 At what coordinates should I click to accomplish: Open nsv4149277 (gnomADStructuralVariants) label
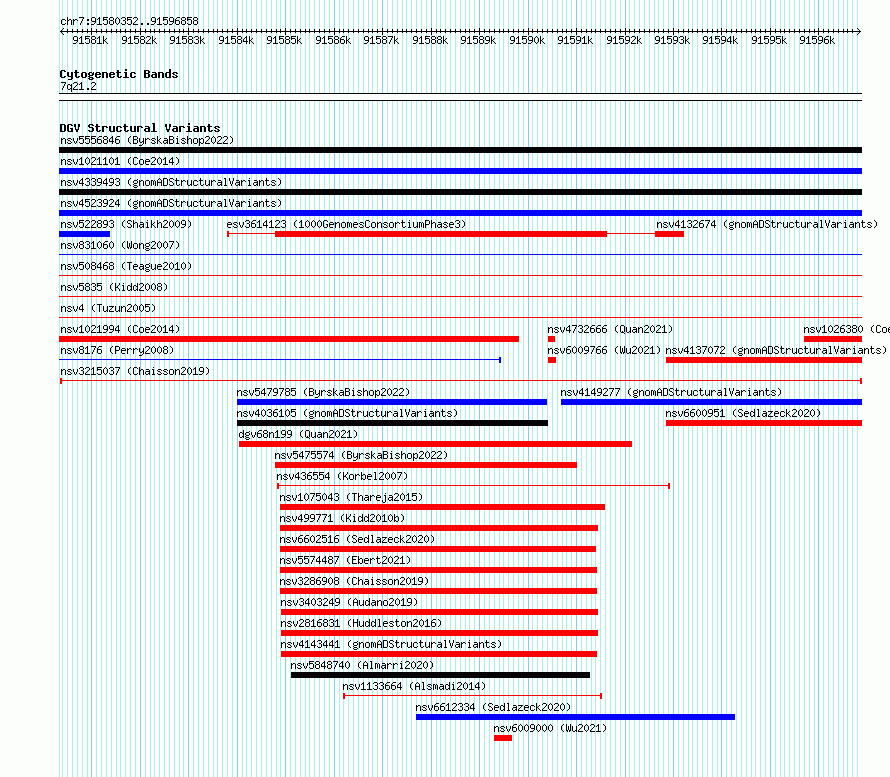(671, 392)
